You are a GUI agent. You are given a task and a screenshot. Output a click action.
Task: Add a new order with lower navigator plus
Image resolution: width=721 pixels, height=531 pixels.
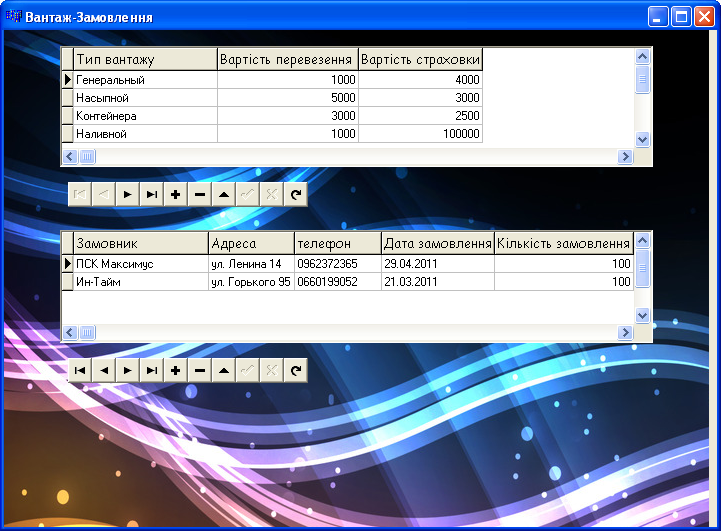coord(175,370)
